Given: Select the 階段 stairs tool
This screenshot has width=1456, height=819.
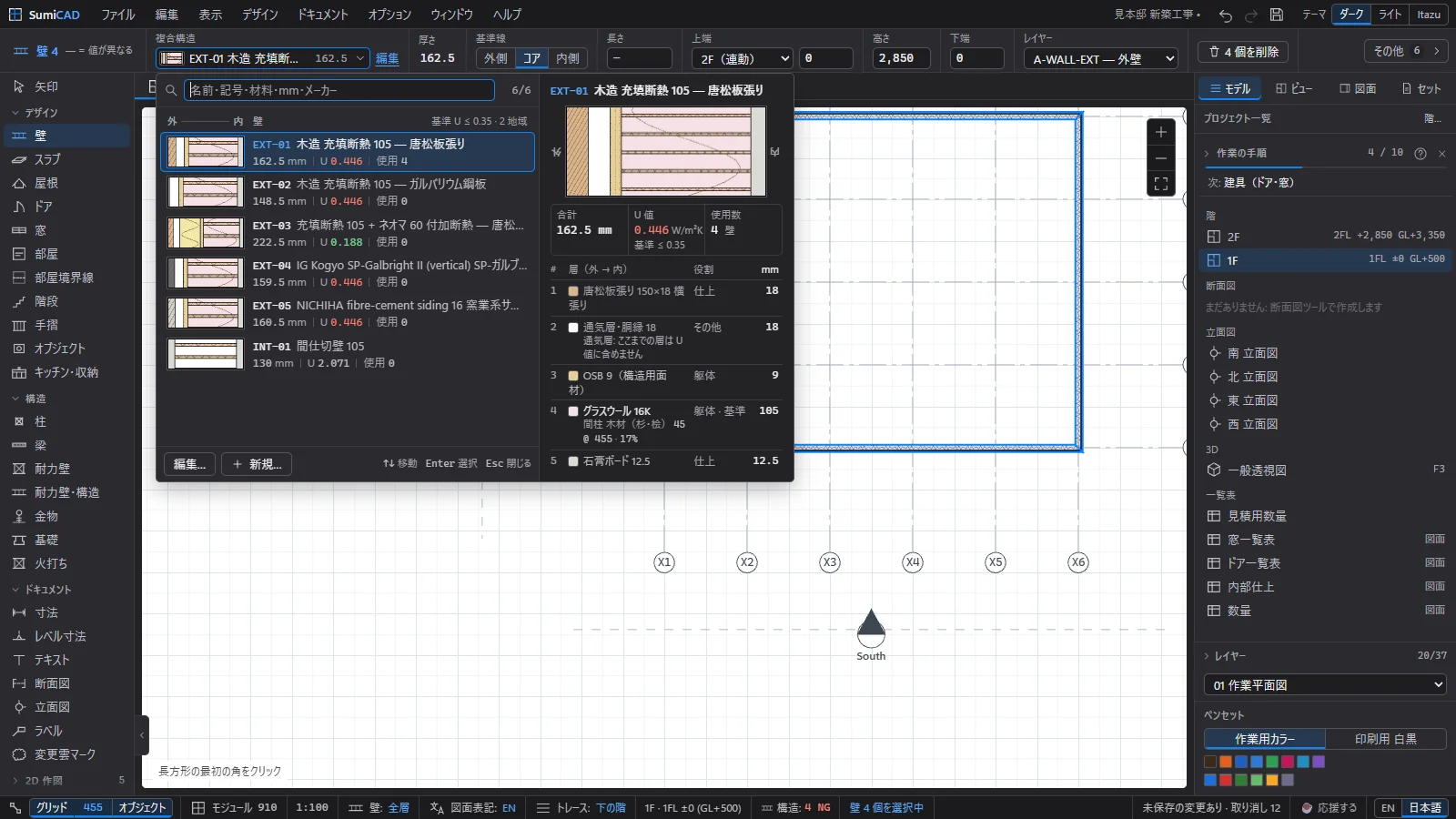Looking at the screenshot, I should coord(68,301).
